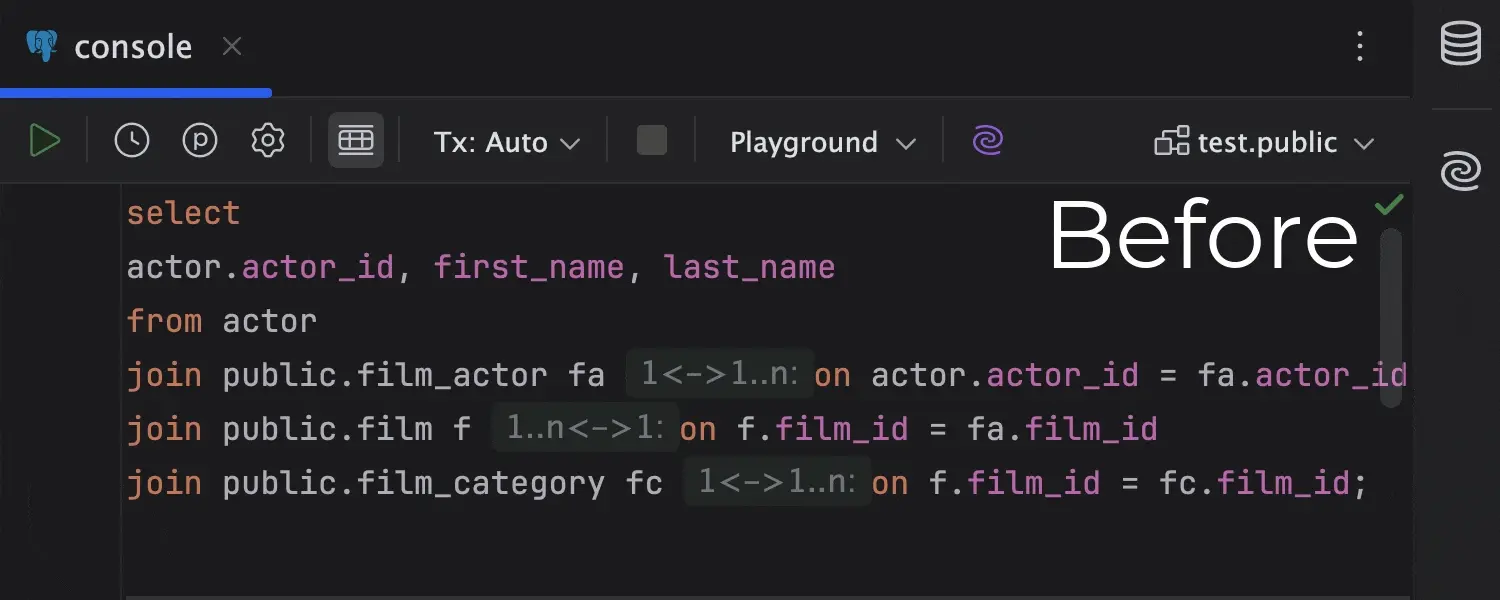The image size is (1500, 600).
Task: Open user parameters with the circled P icon
Action: [199, 140]
